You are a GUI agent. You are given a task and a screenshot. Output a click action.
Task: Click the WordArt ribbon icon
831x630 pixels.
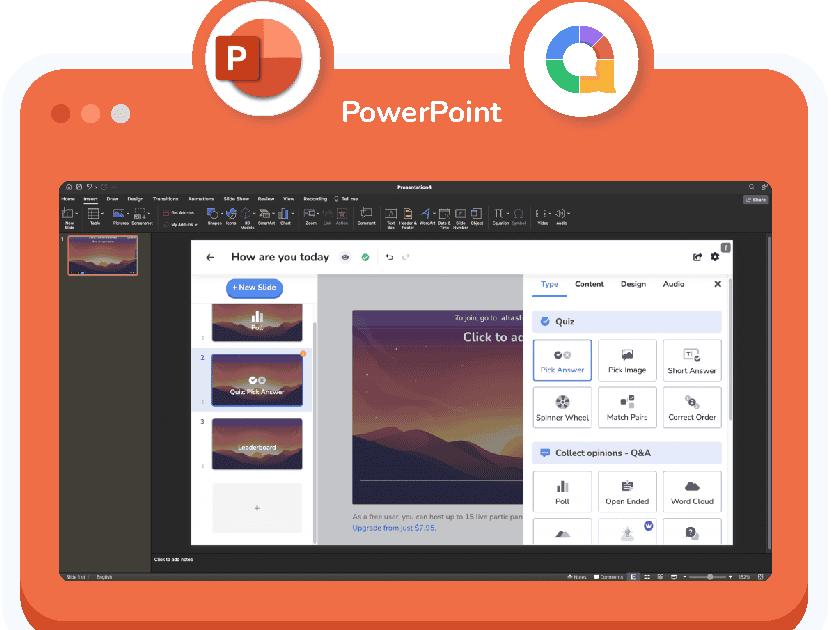click(x=426, y=214)
